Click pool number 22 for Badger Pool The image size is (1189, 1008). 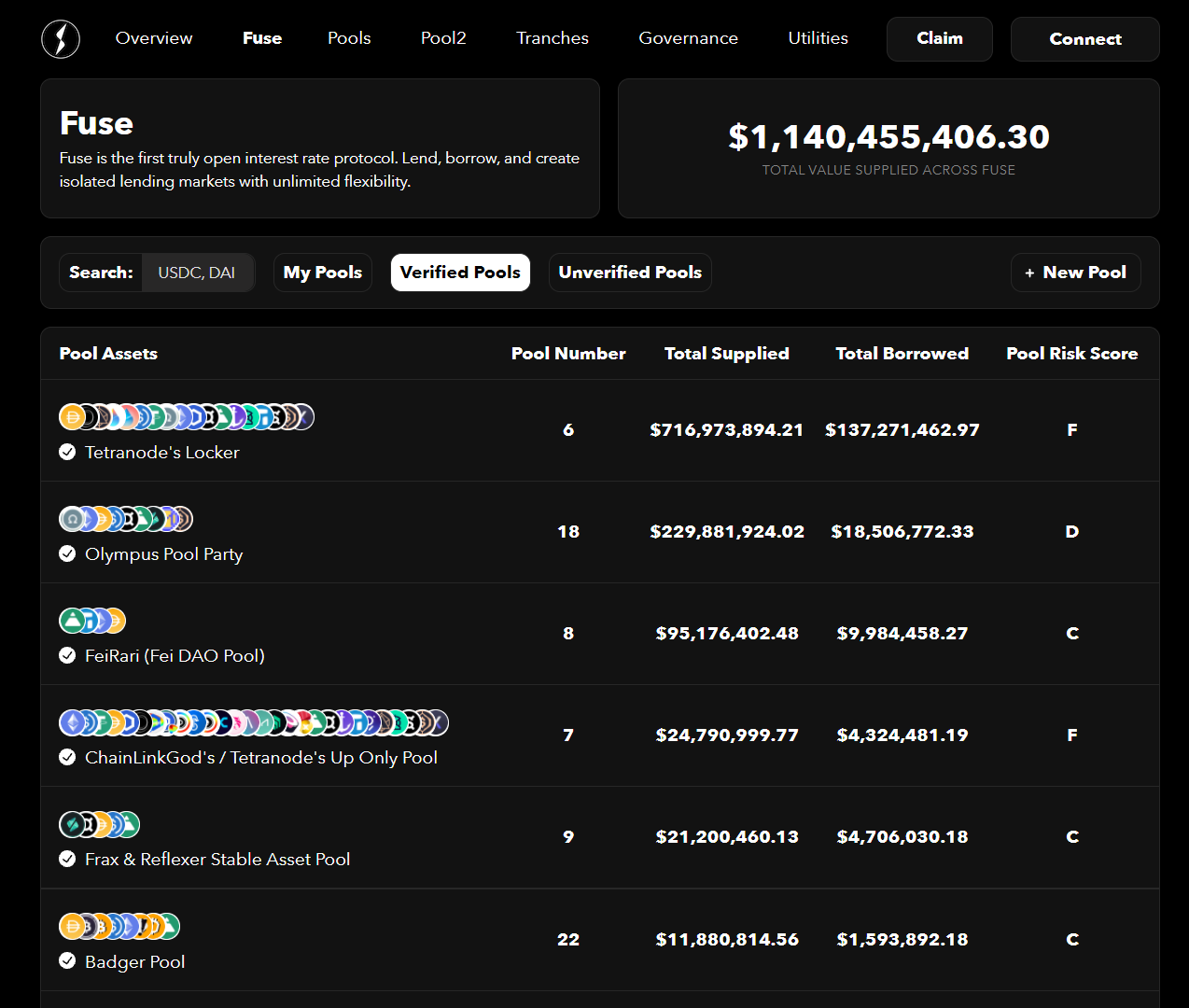coord(568,940)
